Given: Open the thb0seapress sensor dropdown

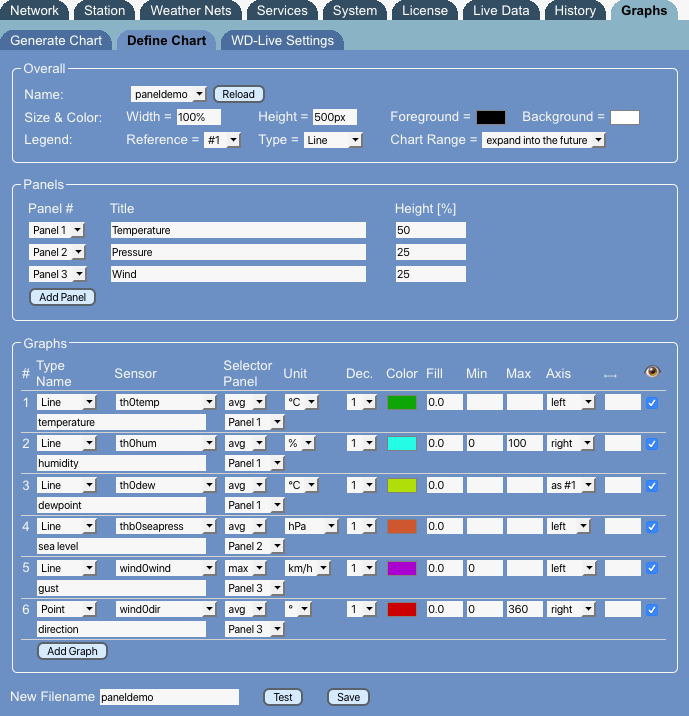Looking at the screenshot, I should click(165, 526).
